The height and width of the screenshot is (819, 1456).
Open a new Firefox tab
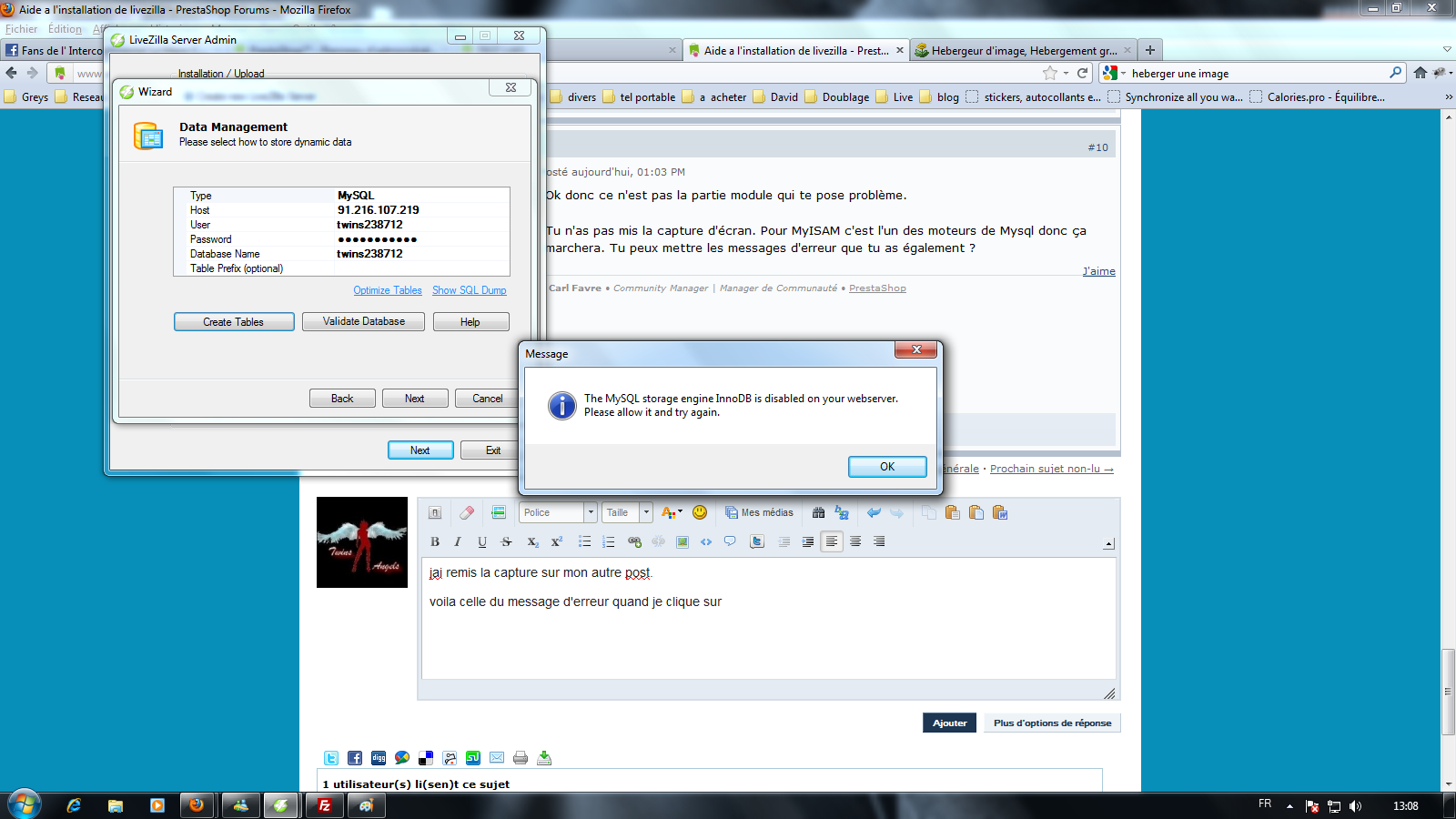pos(1150,50)
